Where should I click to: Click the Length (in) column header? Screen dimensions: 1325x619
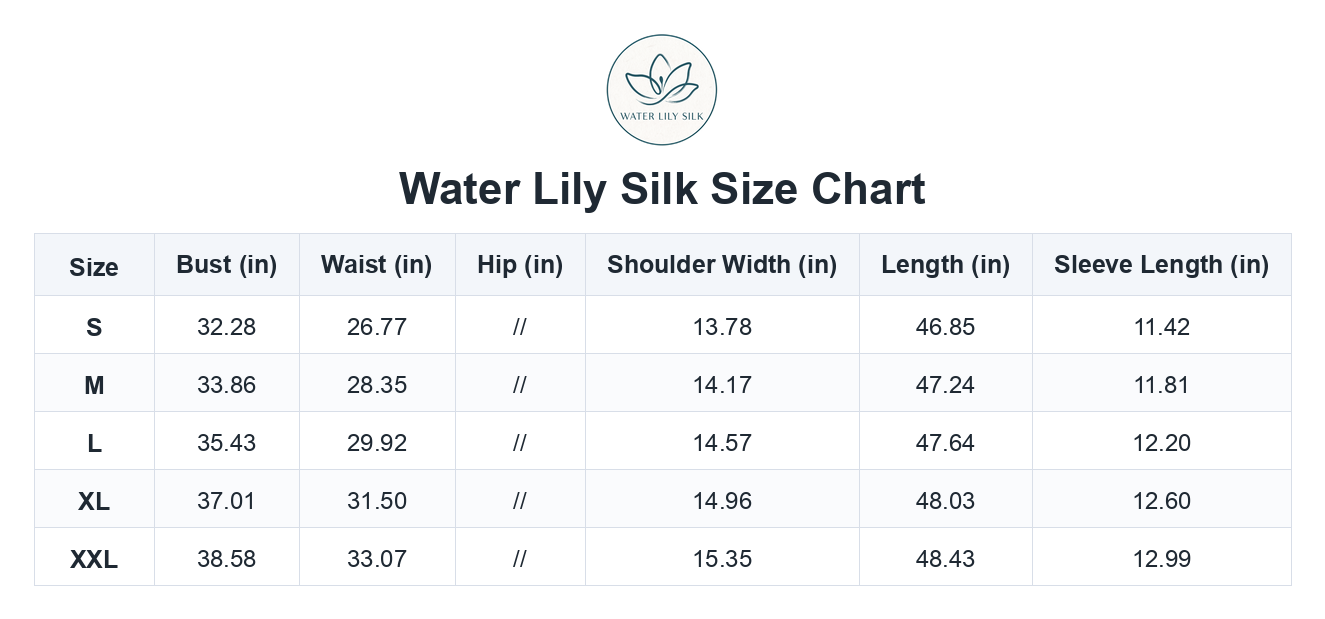click(945, 265)
